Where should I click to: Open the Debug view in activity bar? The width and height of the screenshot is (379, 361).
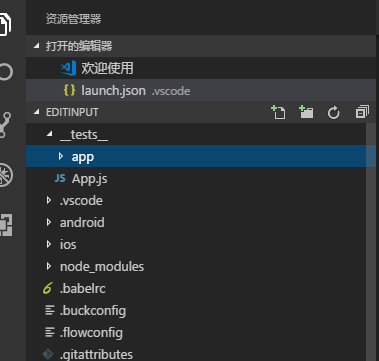click(x=6, y=175)
